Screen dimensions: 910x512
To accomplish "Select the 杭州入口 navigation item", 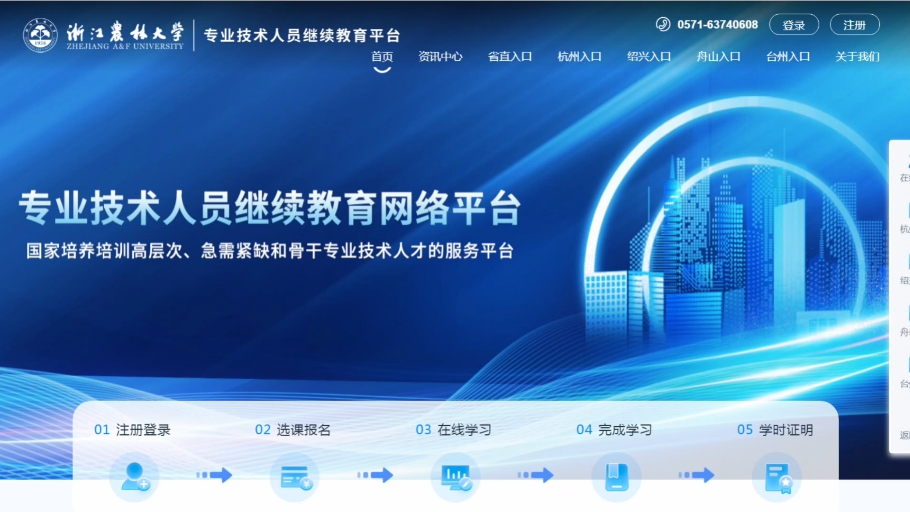I will [x=579, y=57].
